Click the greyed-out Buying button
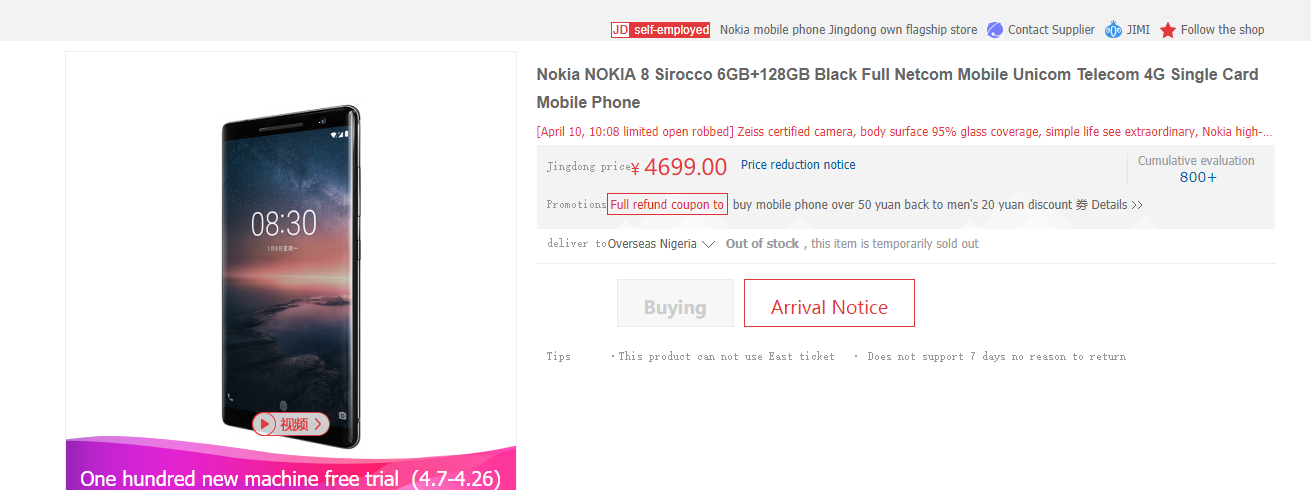Screen dimensions: 1311x490 click(675, 303)
